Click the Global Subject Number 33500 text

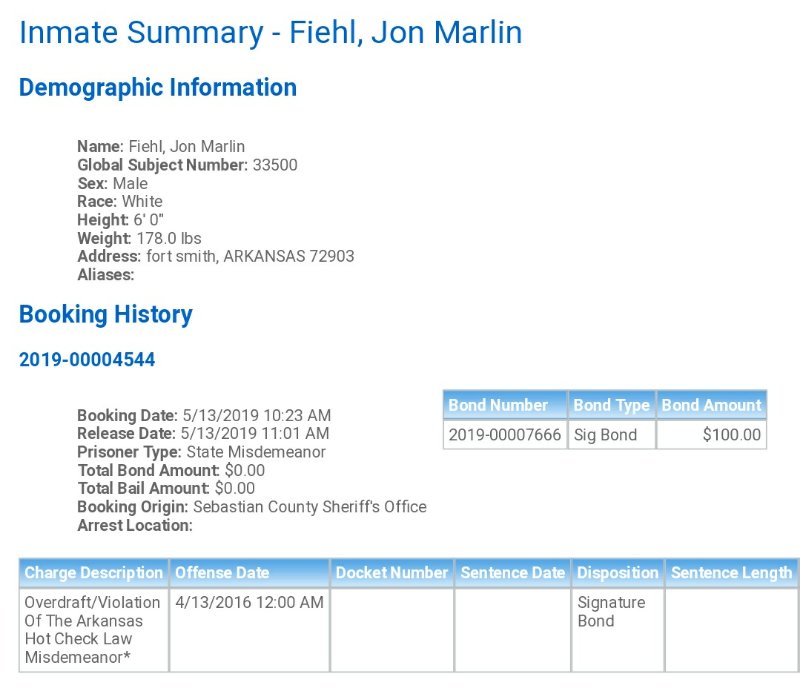(187, 165)
